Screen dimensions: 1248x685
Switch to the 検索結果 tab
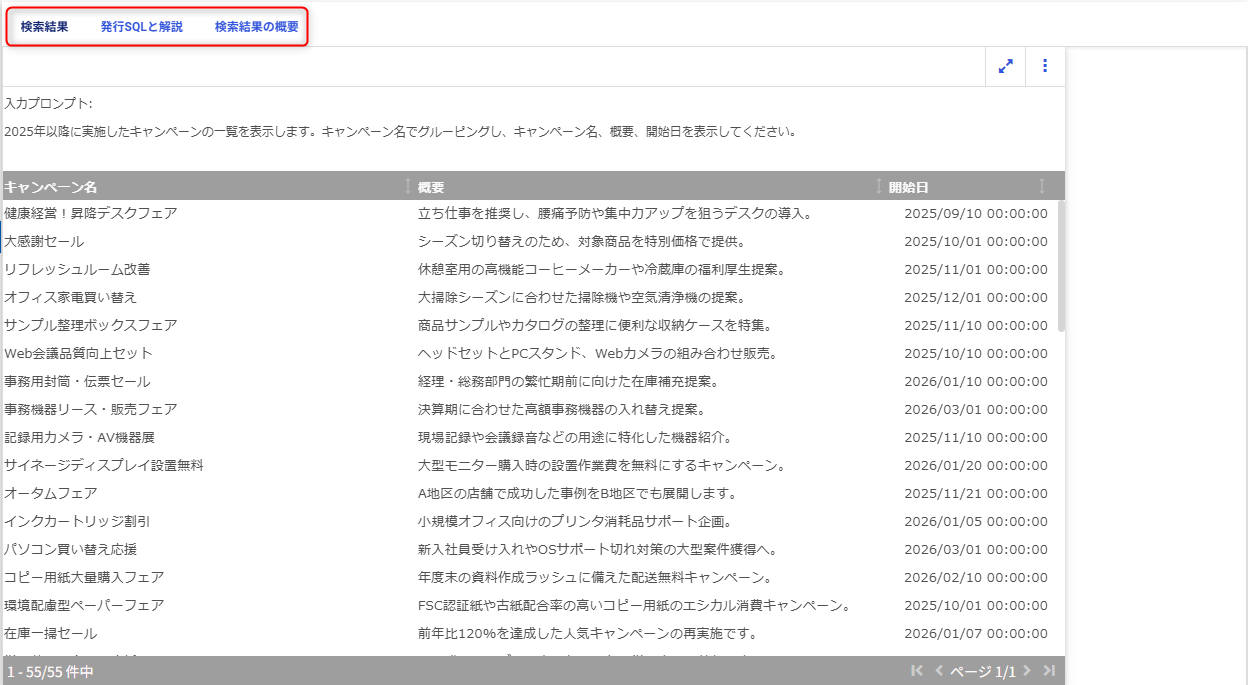coord(45,27)
